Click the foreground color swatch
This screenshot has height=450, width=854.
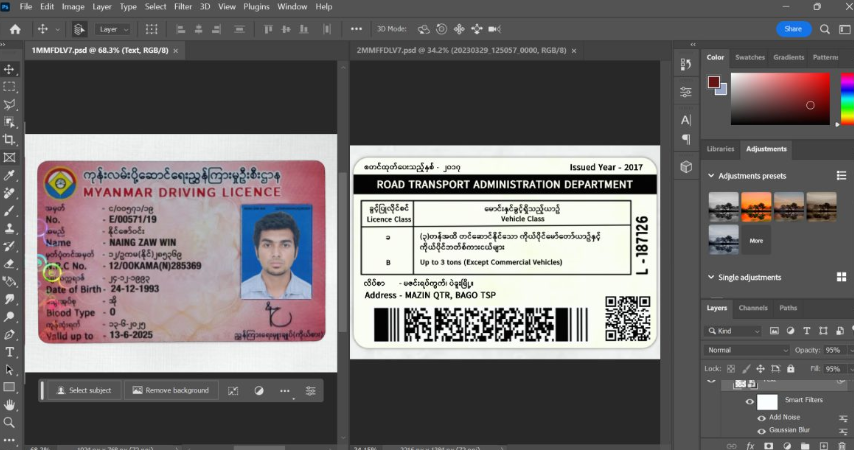pyautogui.click(x=713, y=82)
